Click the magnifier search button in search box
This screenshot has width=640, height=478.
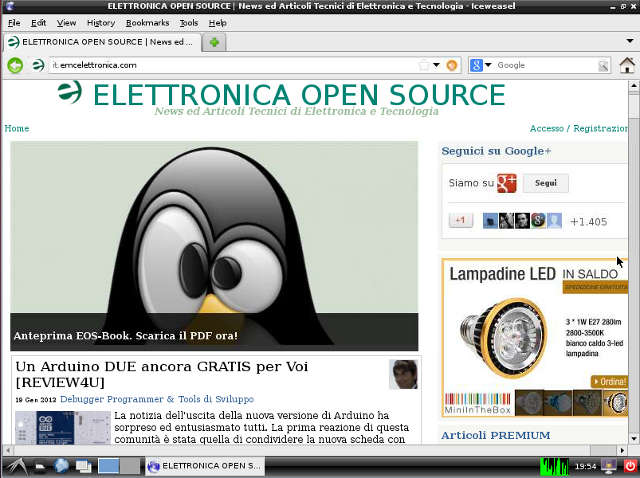click(603, 65)
